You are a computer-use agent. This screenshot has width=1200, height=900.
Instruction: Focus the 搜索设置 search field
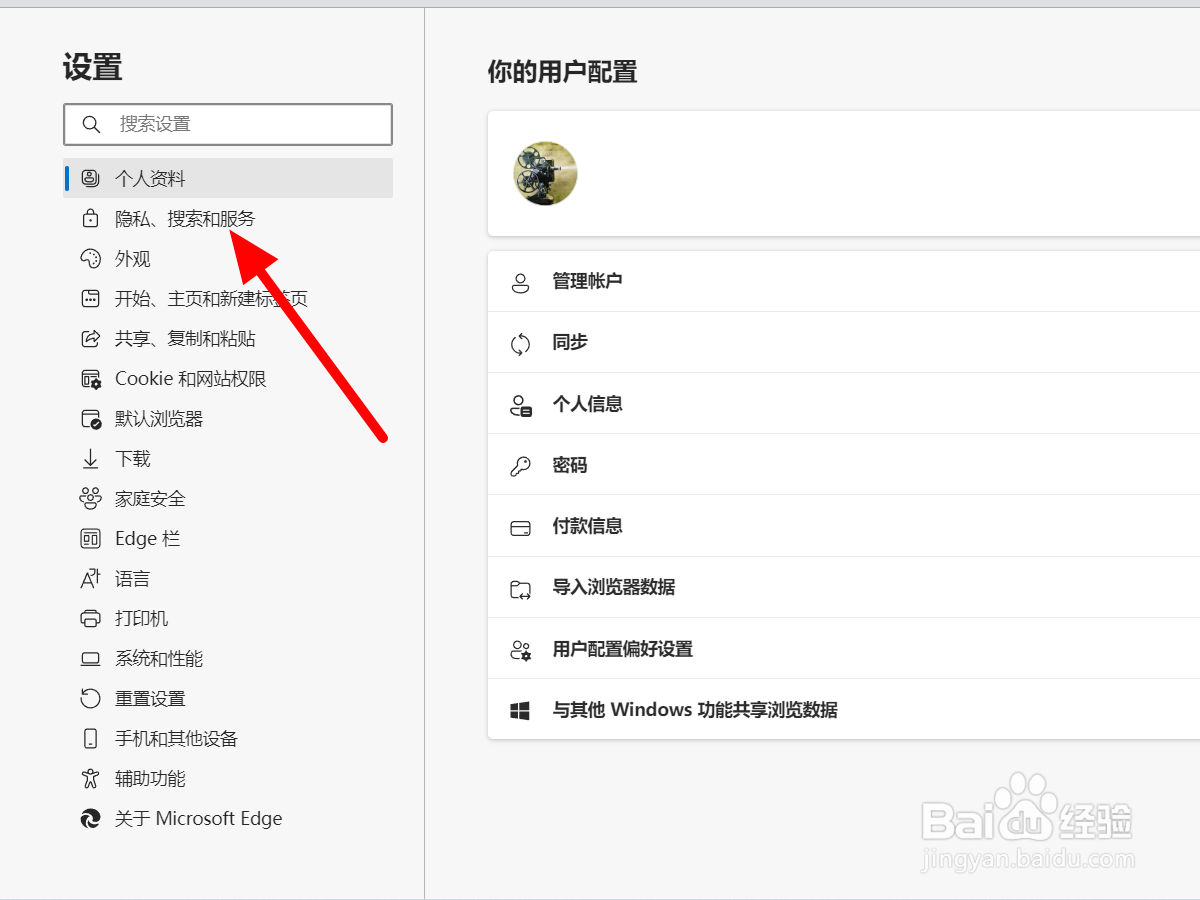coord(228,124)
